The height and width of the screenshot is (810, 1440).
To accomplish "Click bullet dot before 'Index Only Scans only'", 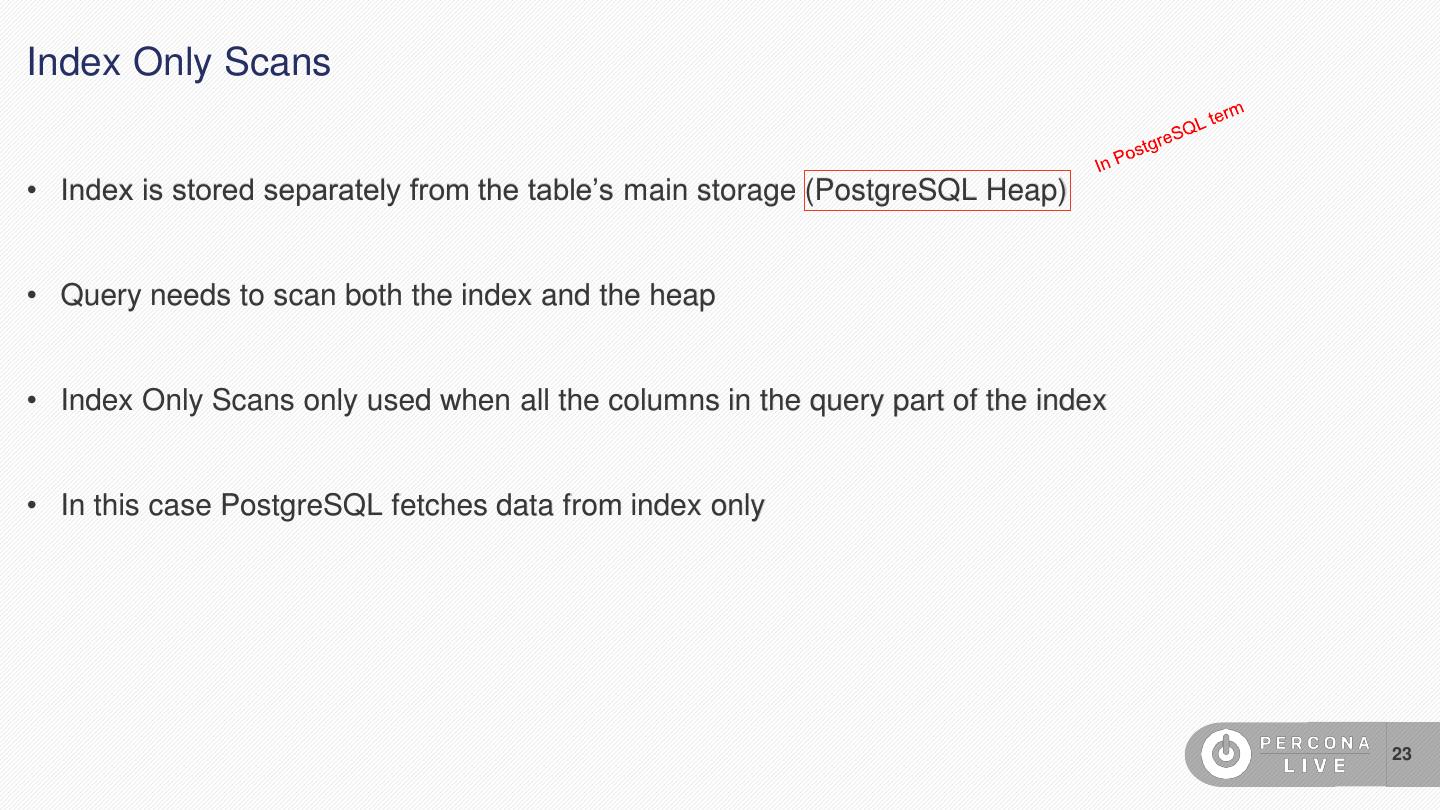I will click(34, 401).
